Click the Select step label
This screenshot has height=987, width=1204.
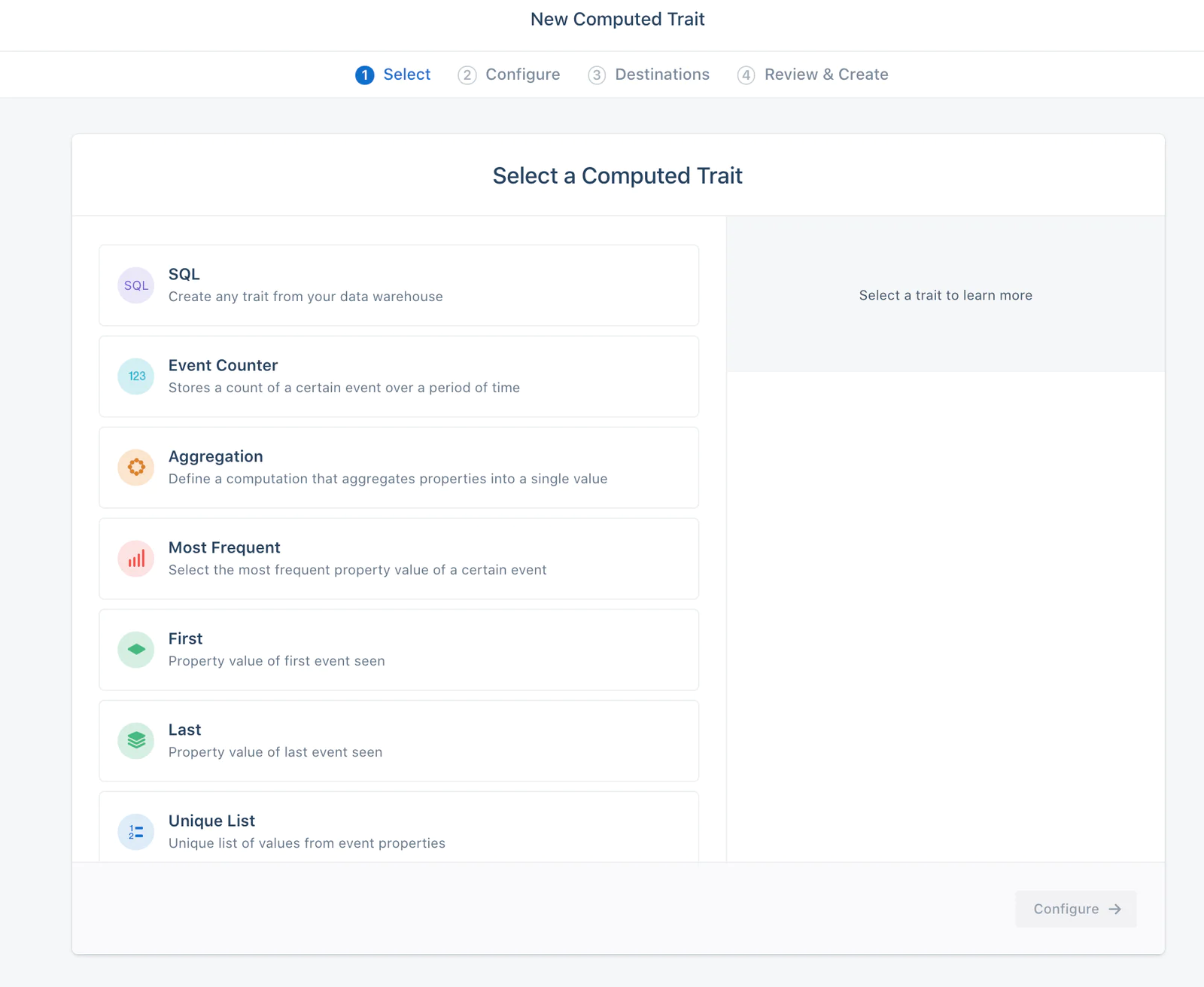pyautogui.click(x=406, y=75)
